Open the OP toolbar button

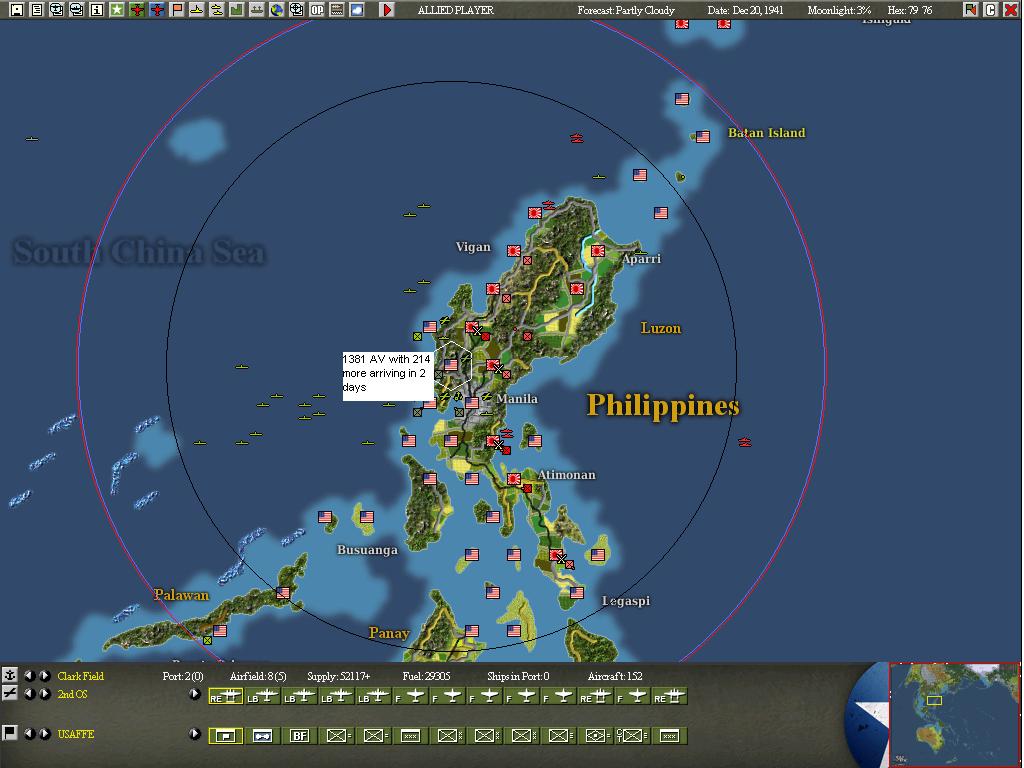tap(317, 10)
